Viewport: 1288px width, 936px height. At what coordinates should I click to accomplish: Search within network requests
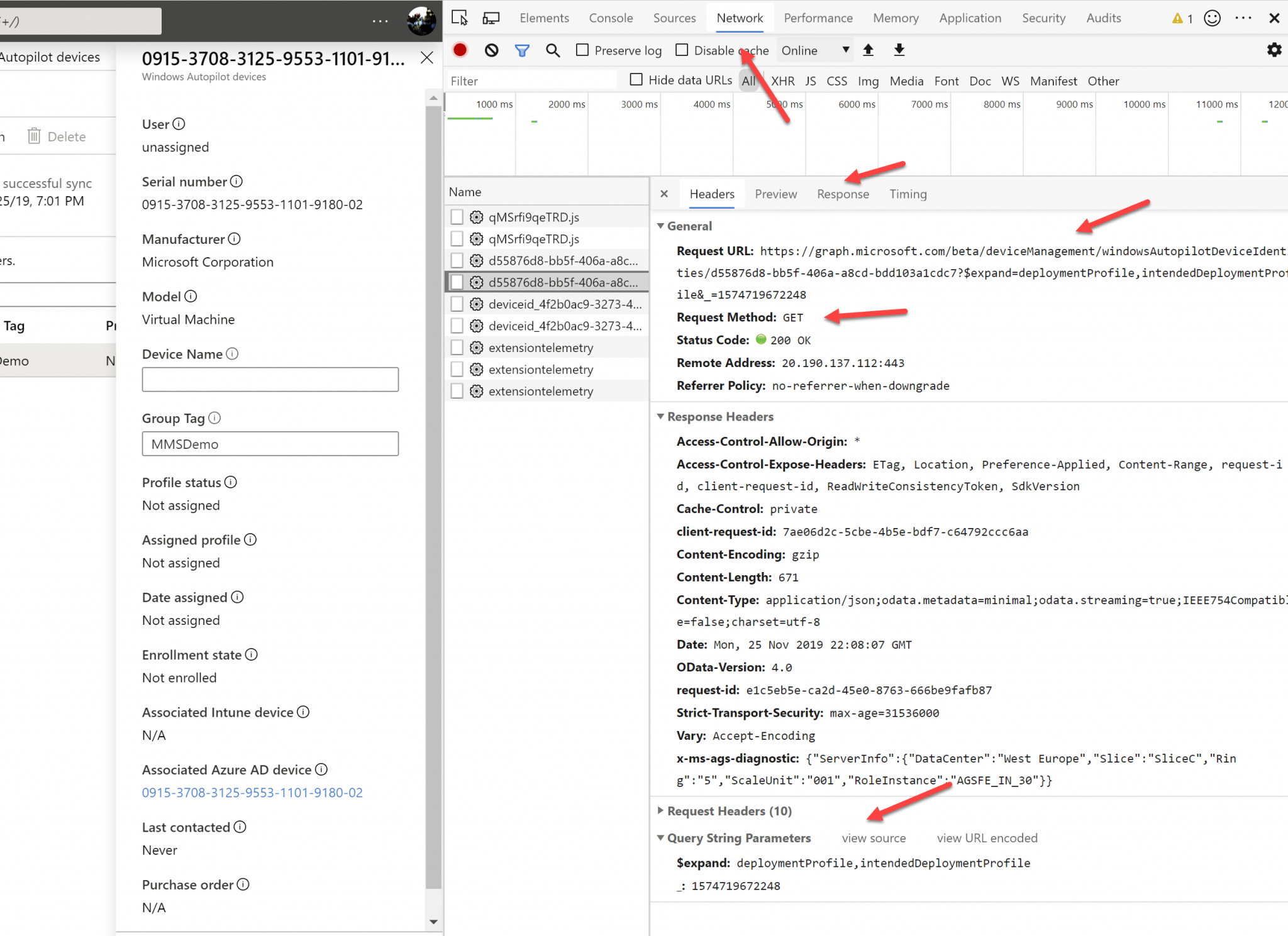(x=552, y=50)
